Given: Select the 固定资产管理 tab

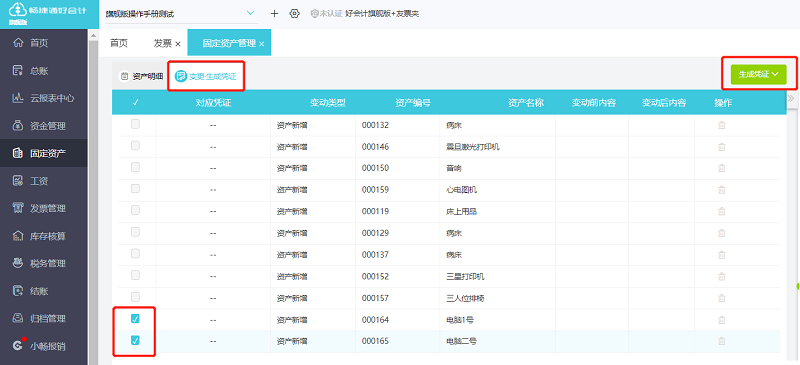Looking at the screenshot, I should click(229, 43).
